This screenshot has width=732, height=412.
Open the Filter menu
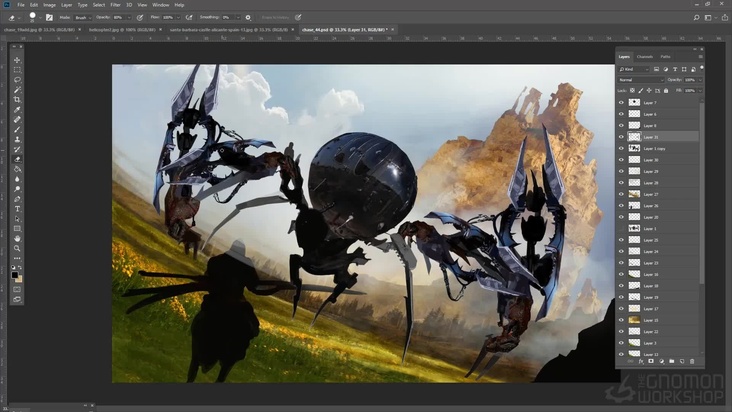click(116, 5)
